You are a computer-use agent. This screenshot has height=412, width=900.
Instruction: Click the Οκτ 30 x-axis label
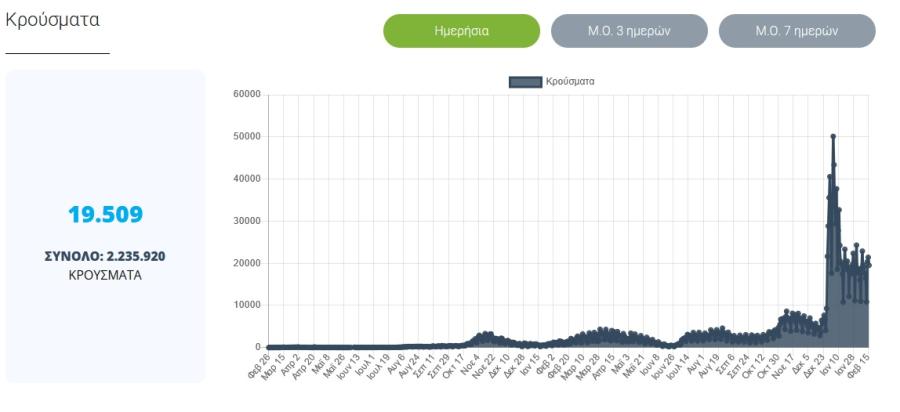(769, 365)
